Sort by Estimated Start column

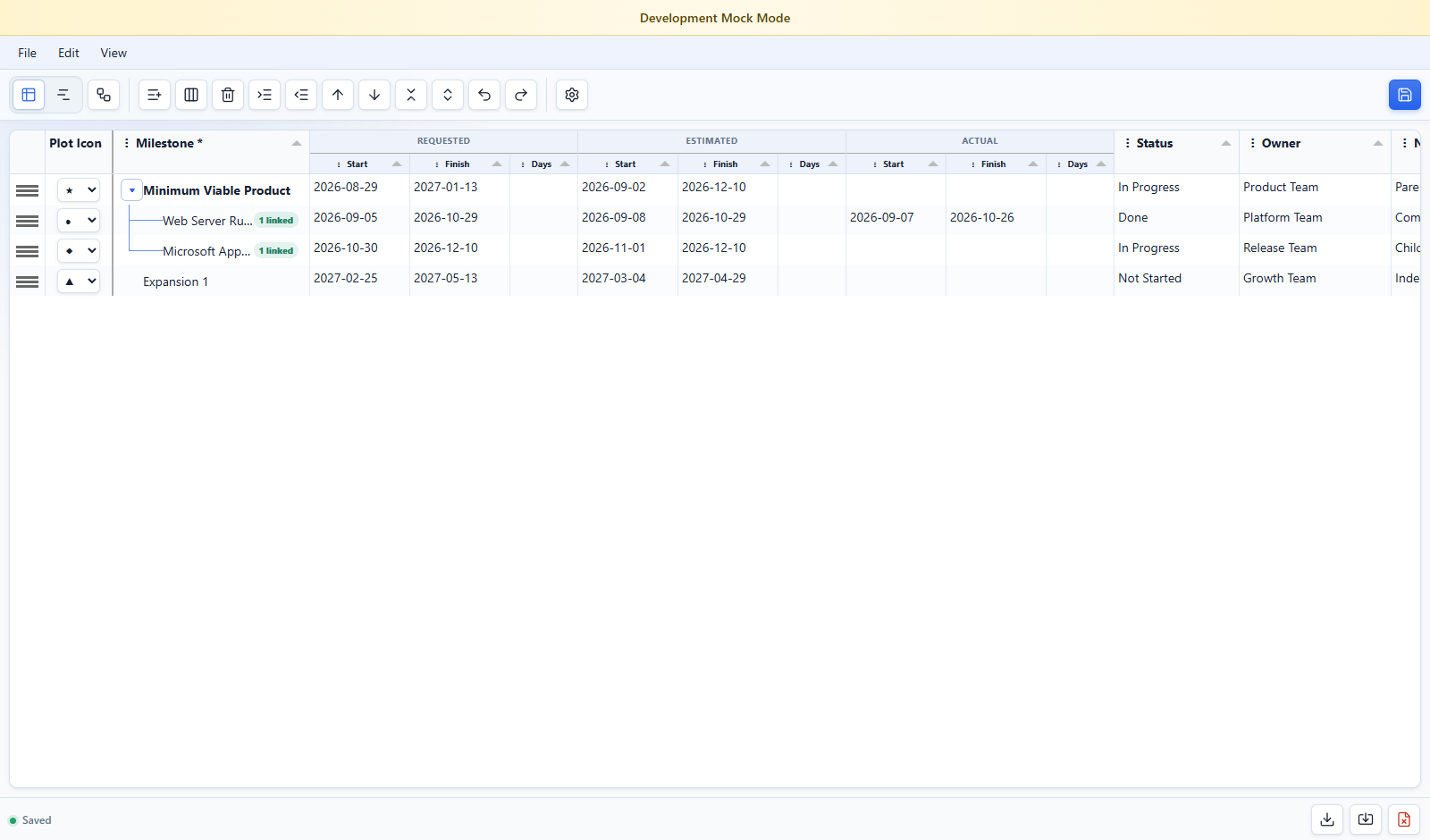(665, 164)
